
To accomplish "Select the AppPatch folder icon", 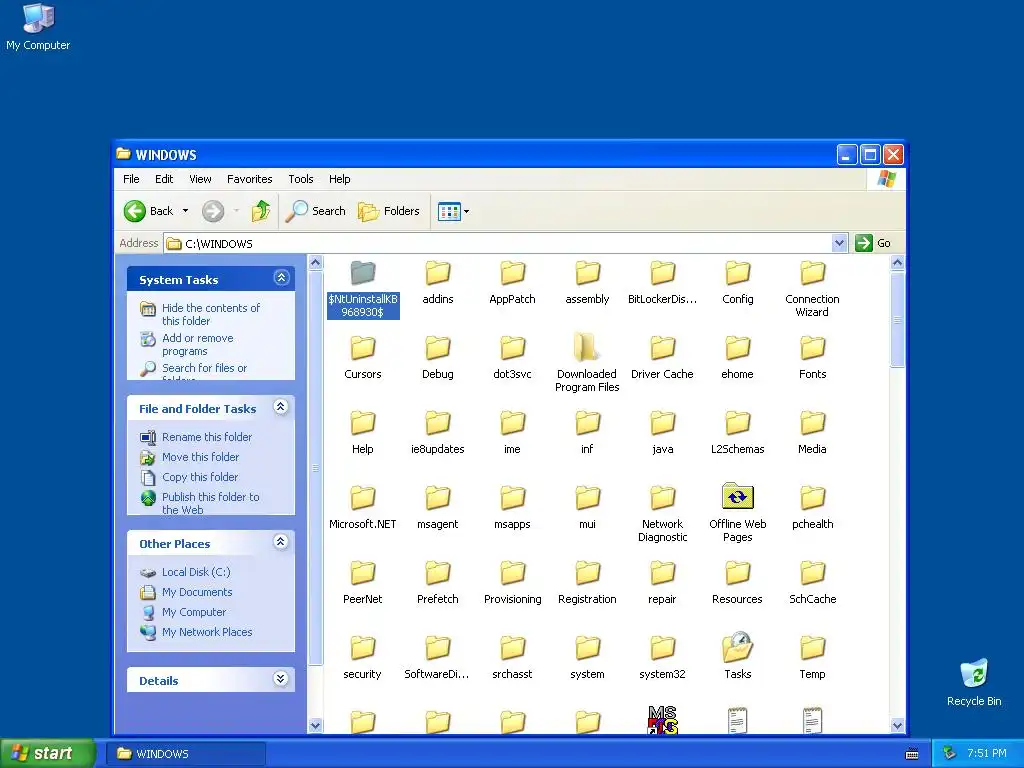I will click(513, 273).
